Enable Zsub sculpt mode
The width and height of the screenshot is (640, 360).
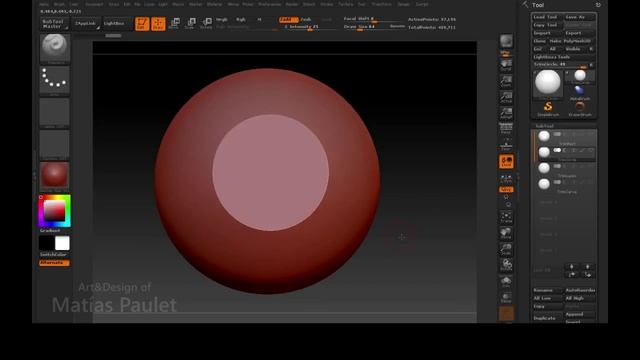tap(306, 19)
